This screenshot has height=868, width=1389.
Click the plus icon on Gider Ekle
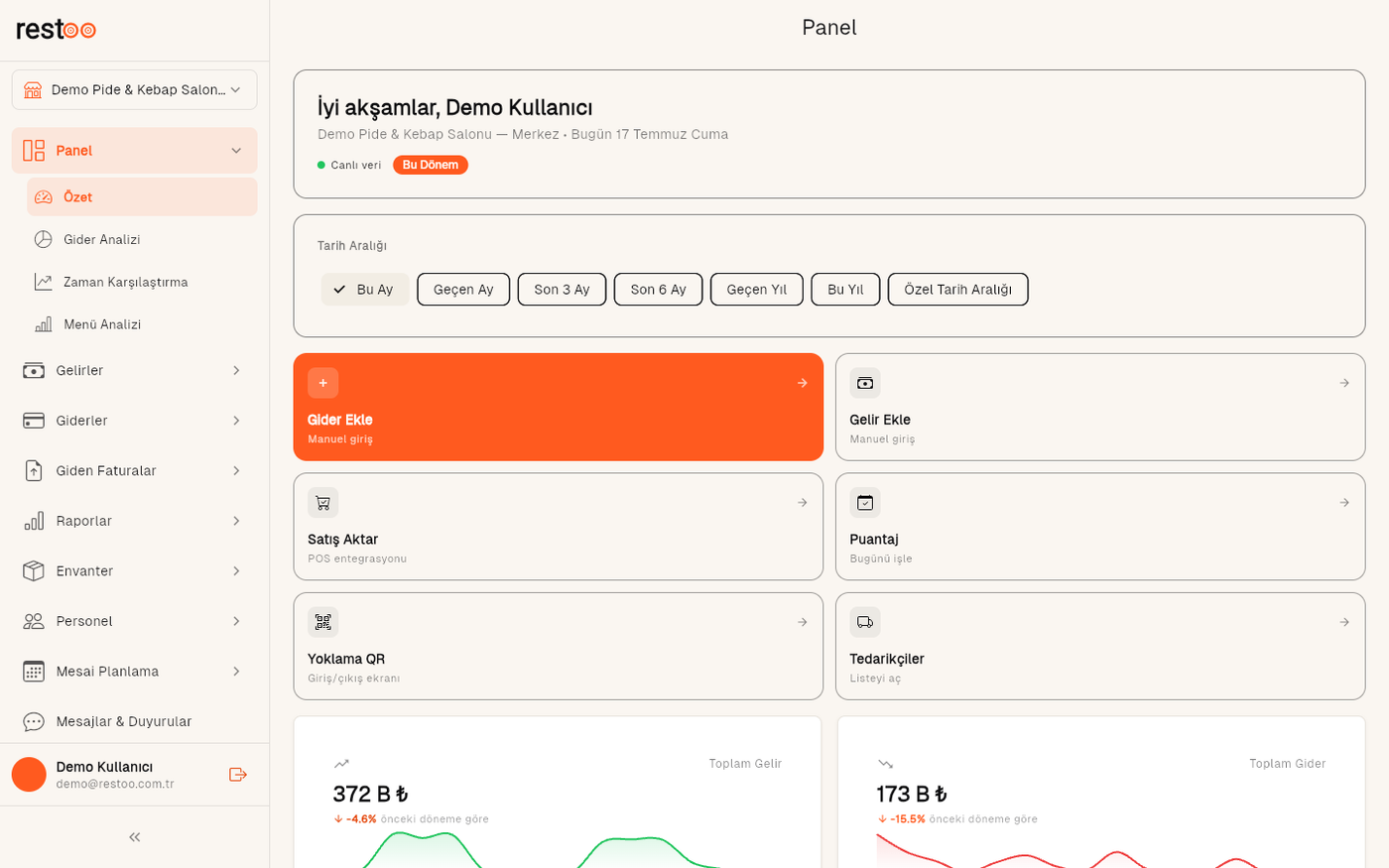(323, 383)
